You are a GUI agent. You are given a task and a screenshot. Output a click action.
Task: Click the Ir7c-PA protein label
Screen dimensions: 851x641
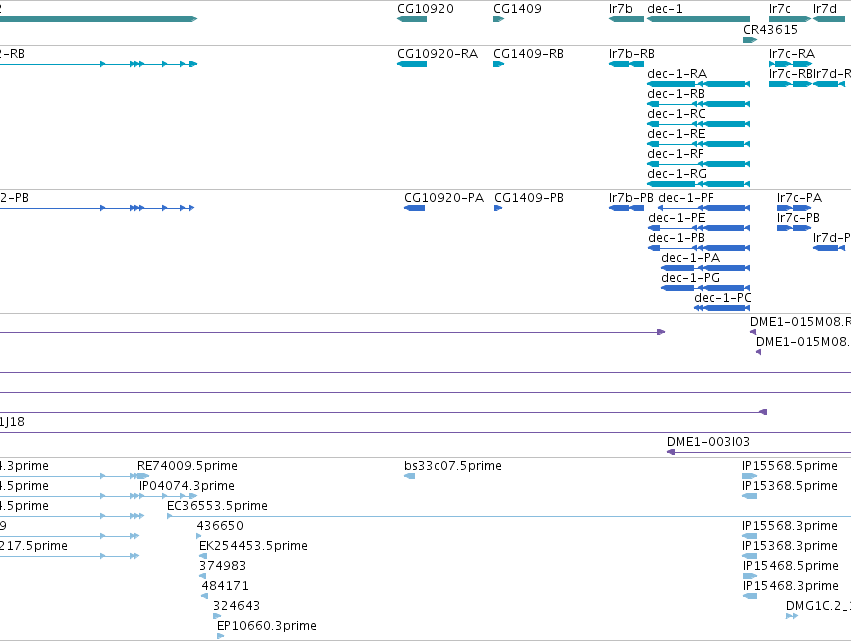pyautogui.click(x=799, y=198)
